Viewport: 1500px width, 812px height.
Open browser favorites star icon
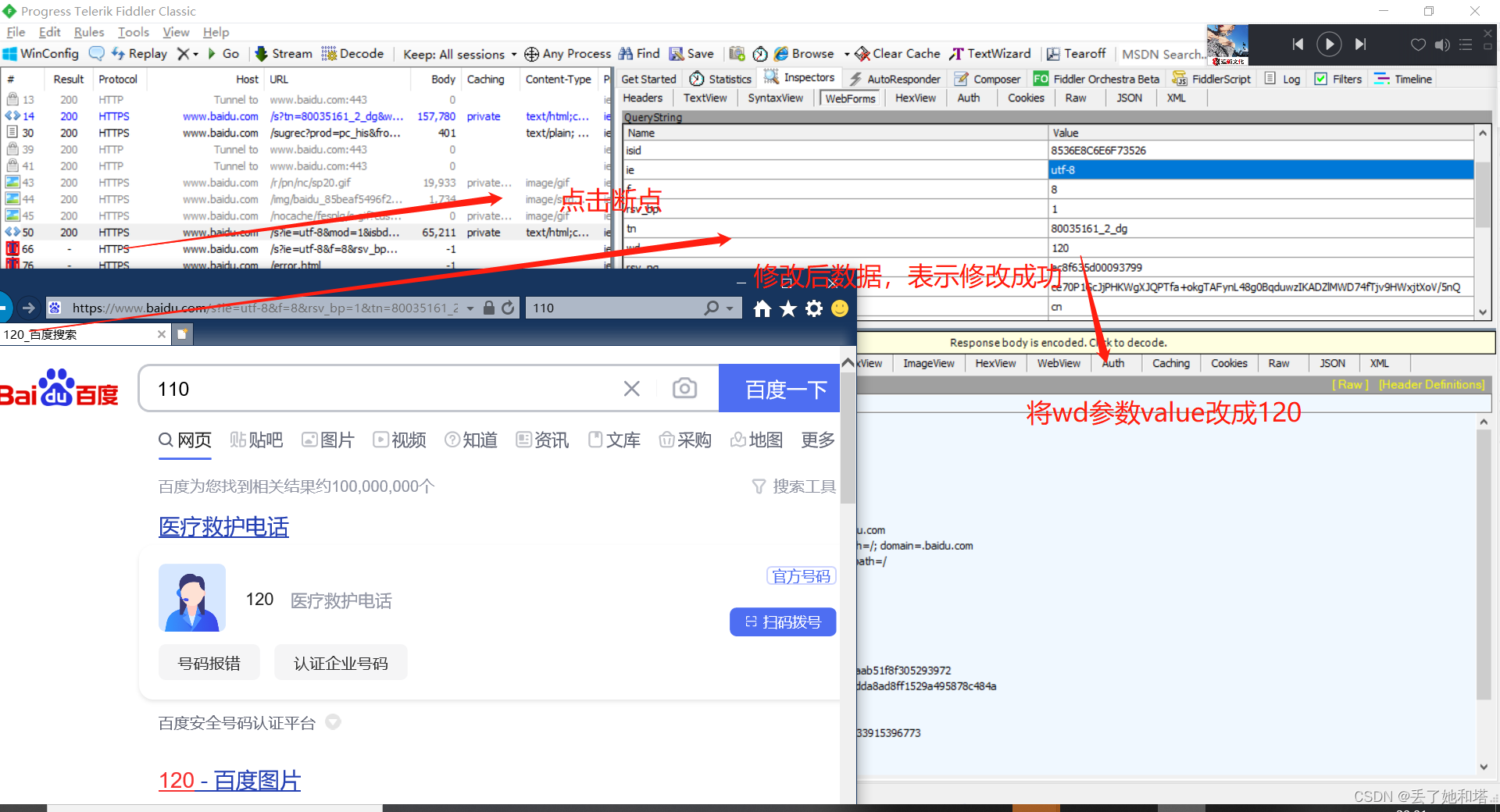point(788,309)
